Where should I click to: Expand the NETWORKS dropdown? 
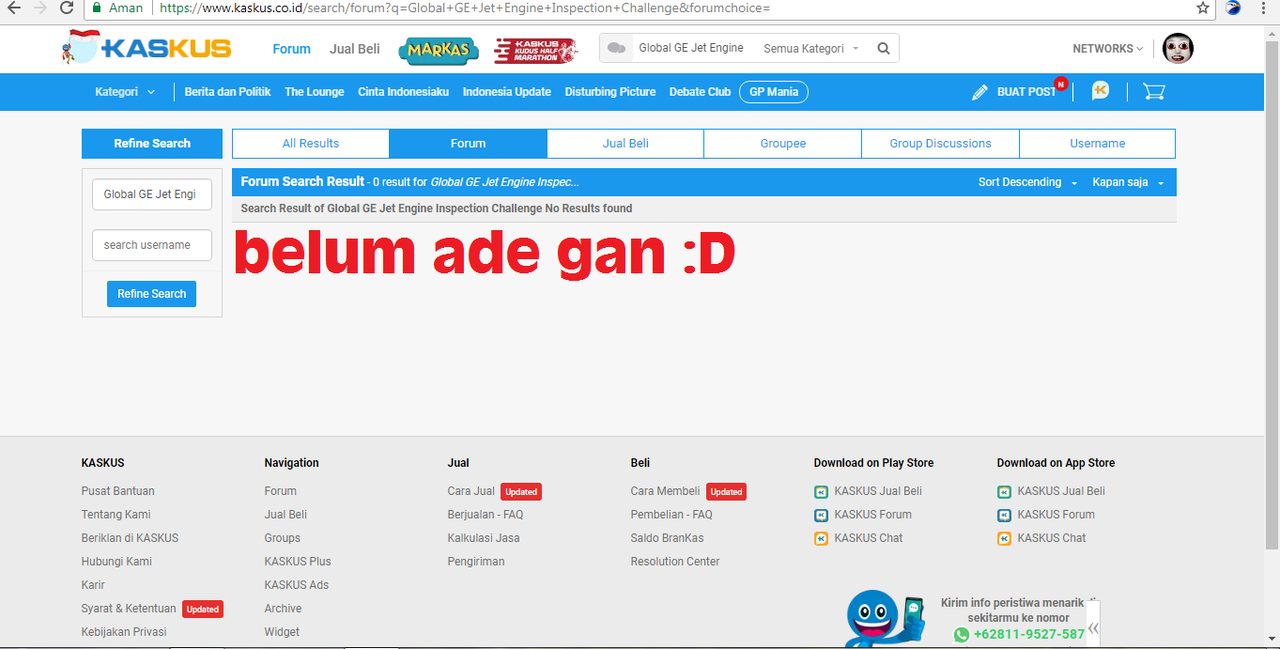(1108, 48)
